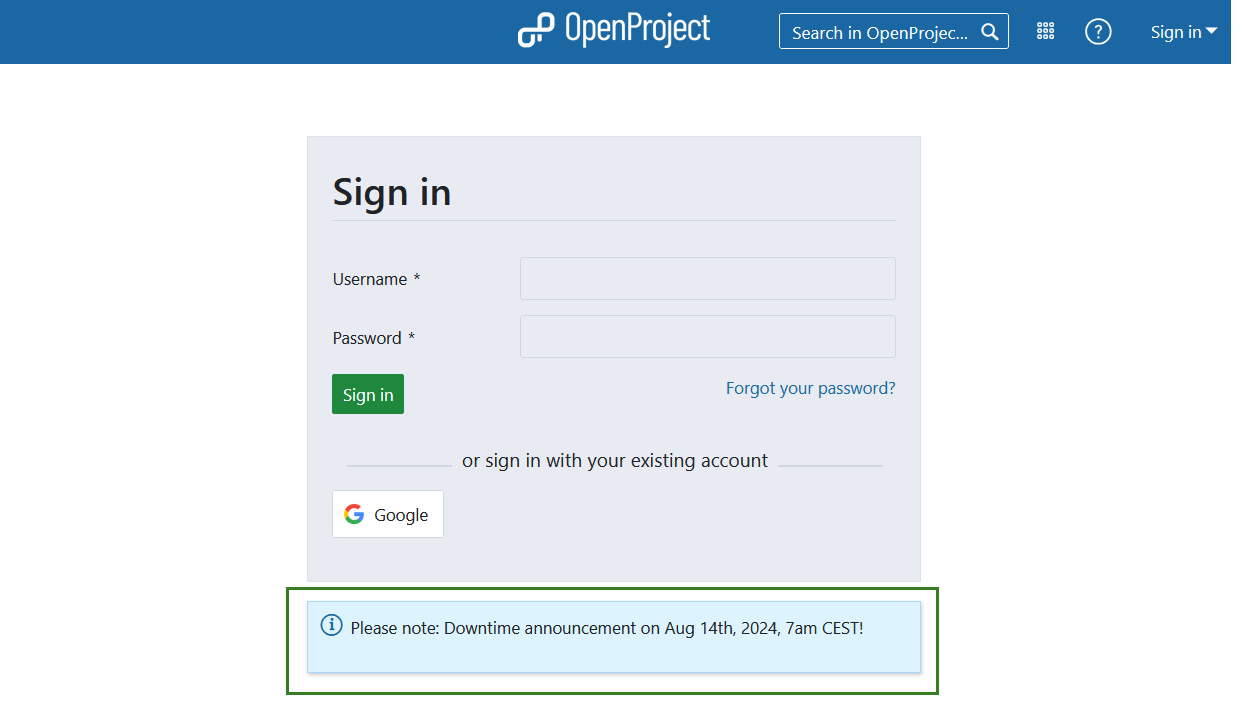Click the OpenProject logo in the header
1243x713 pixels.
613,30
